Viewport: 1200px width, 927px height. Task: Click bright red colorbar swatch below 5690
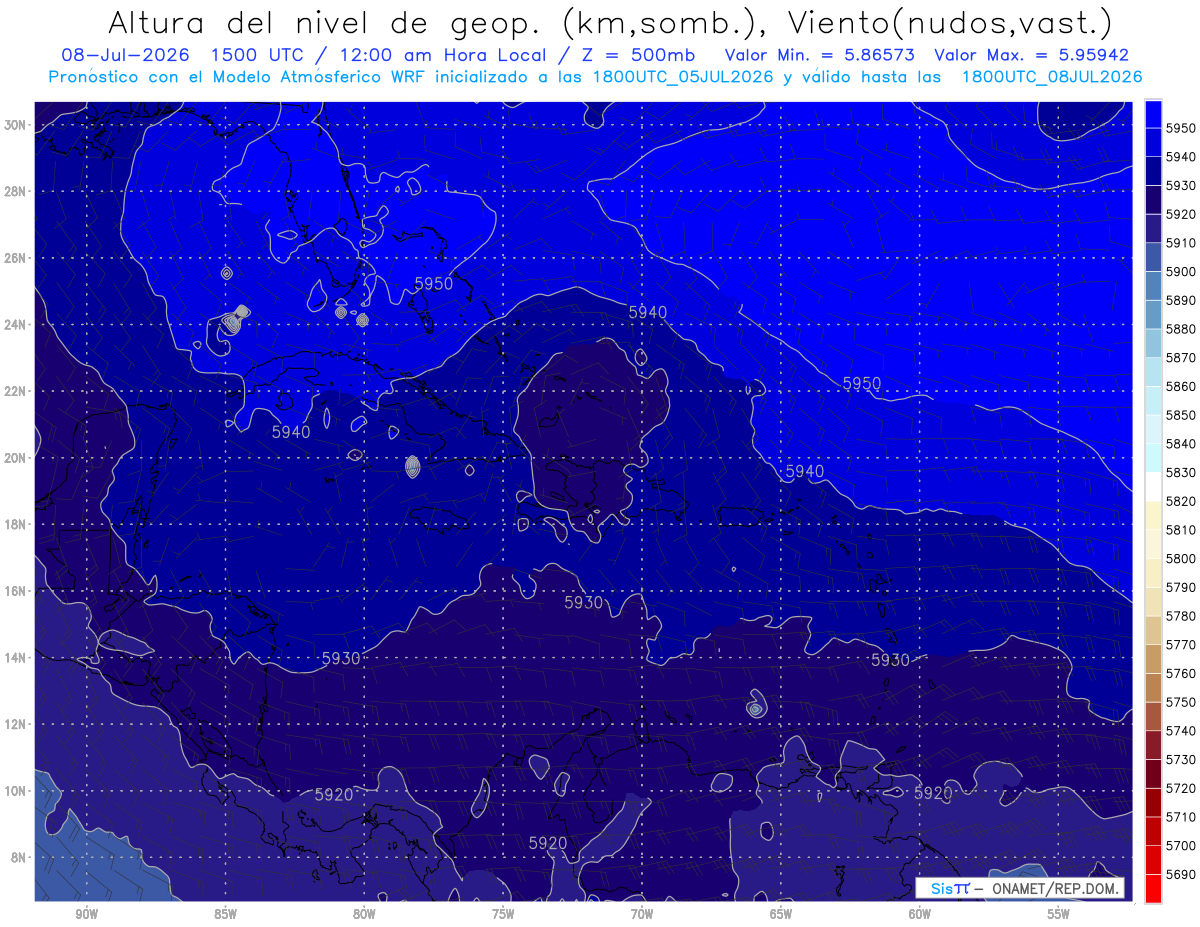tap(1153, 888)
